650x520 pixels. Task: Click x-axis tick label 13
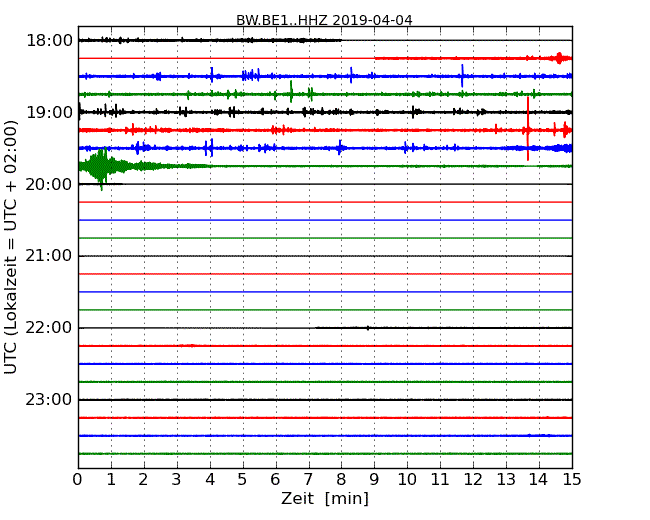click(x=506, y=479)
